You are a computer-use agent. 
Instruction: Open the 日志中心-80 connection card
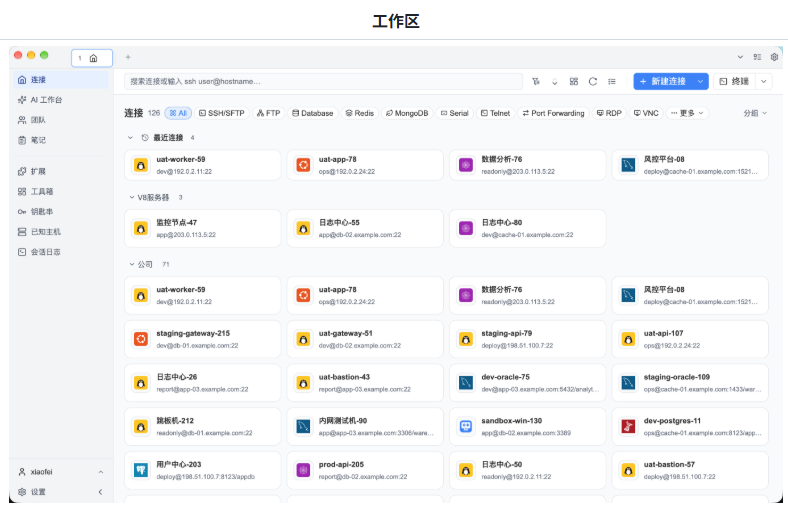[x=528, y=229]
